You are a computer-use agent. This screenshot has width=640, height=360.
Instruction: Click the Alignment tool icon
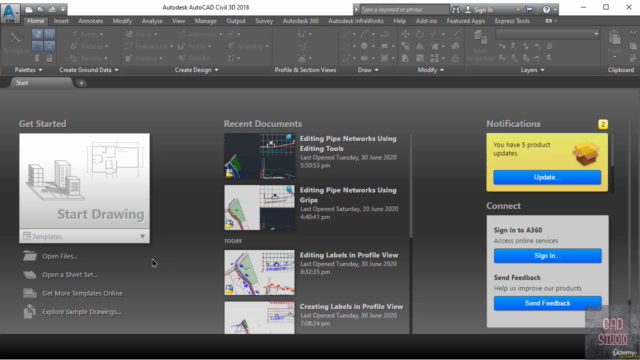point(182,34)
